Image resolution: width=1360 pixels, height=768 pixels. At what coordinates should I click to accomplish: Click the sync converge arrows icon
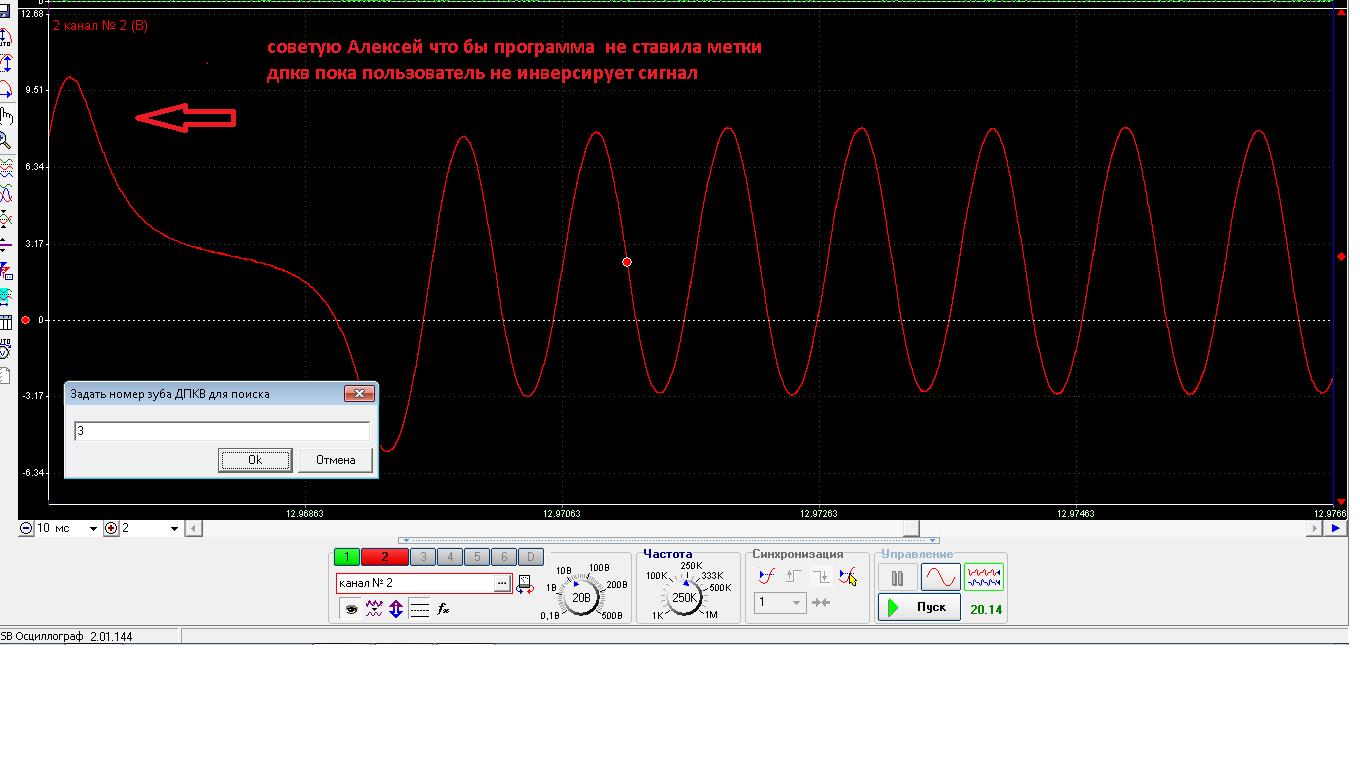point(822,602)
